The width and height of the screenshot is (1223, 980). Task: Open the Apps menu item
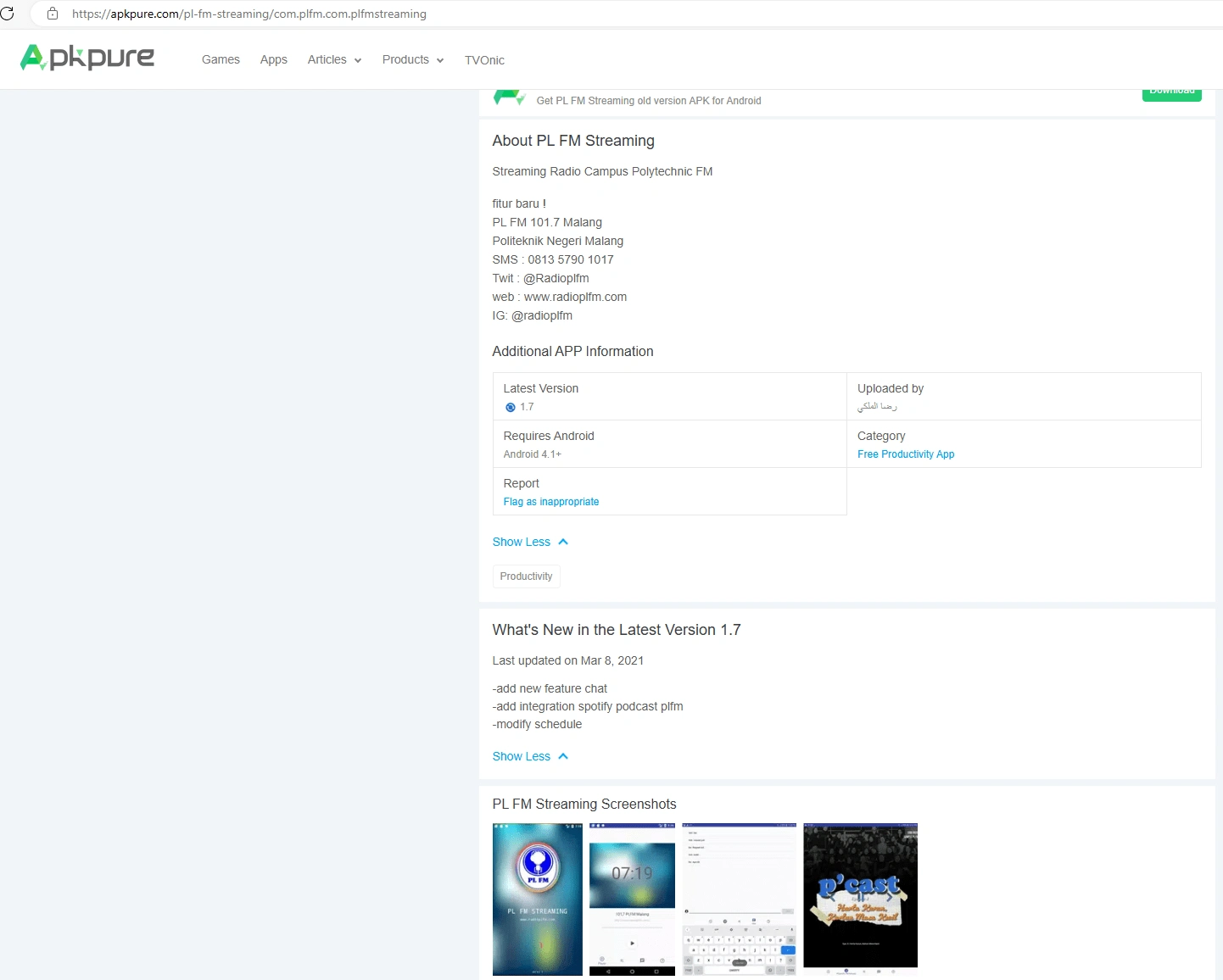click(274, 59)
